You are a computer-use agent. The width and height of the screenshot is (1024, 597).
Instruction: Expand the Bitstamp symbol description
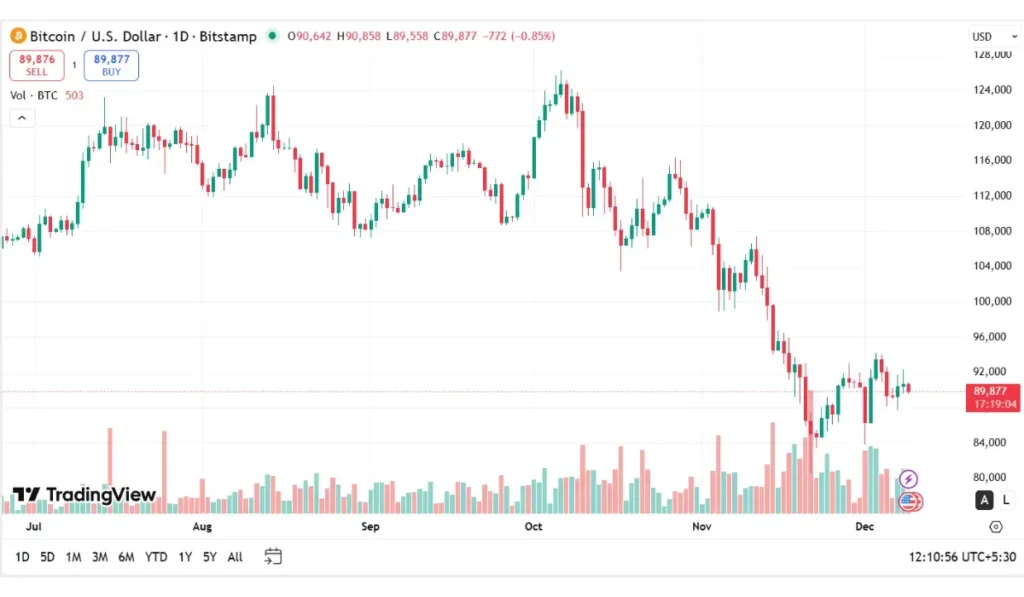230,36
